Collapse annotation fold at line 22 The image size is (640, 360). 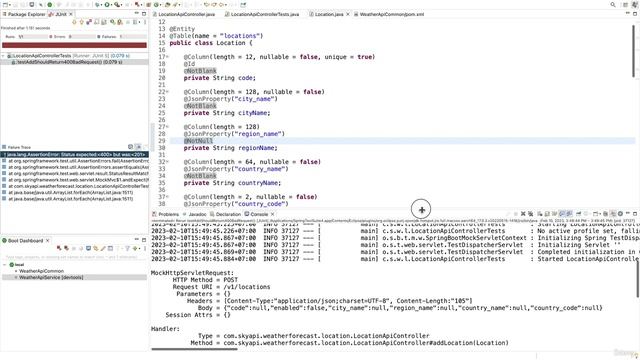tap(167, 92)
